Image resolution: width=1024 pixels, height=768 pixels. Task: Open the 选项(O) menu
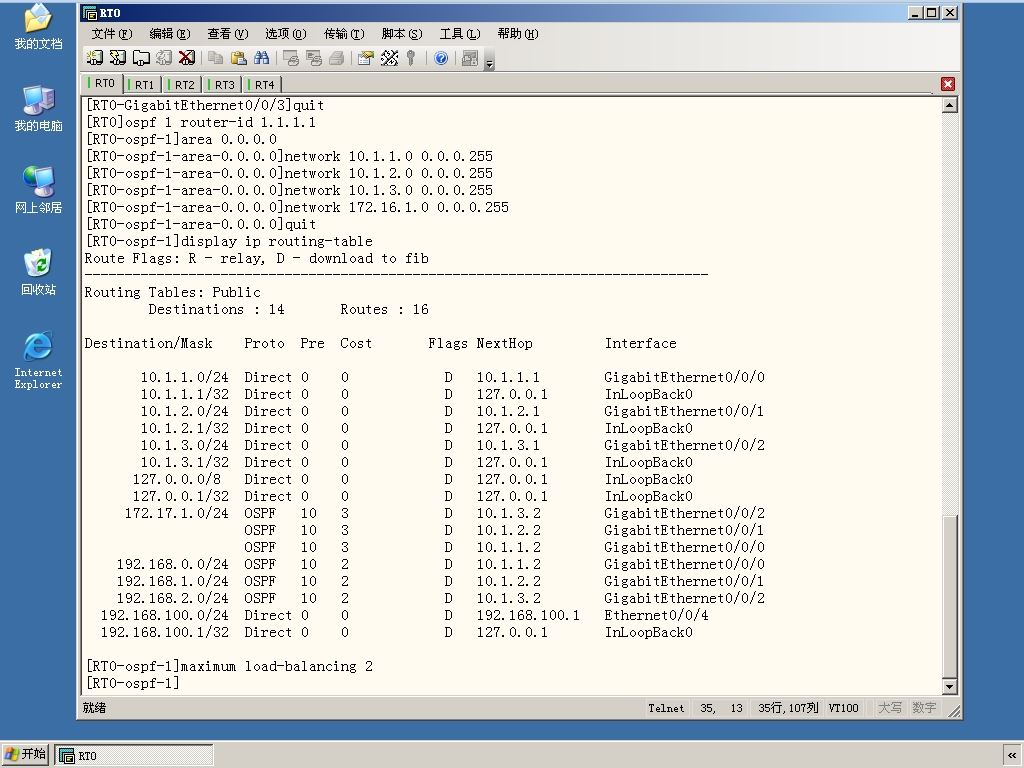(x=285, y=34)
